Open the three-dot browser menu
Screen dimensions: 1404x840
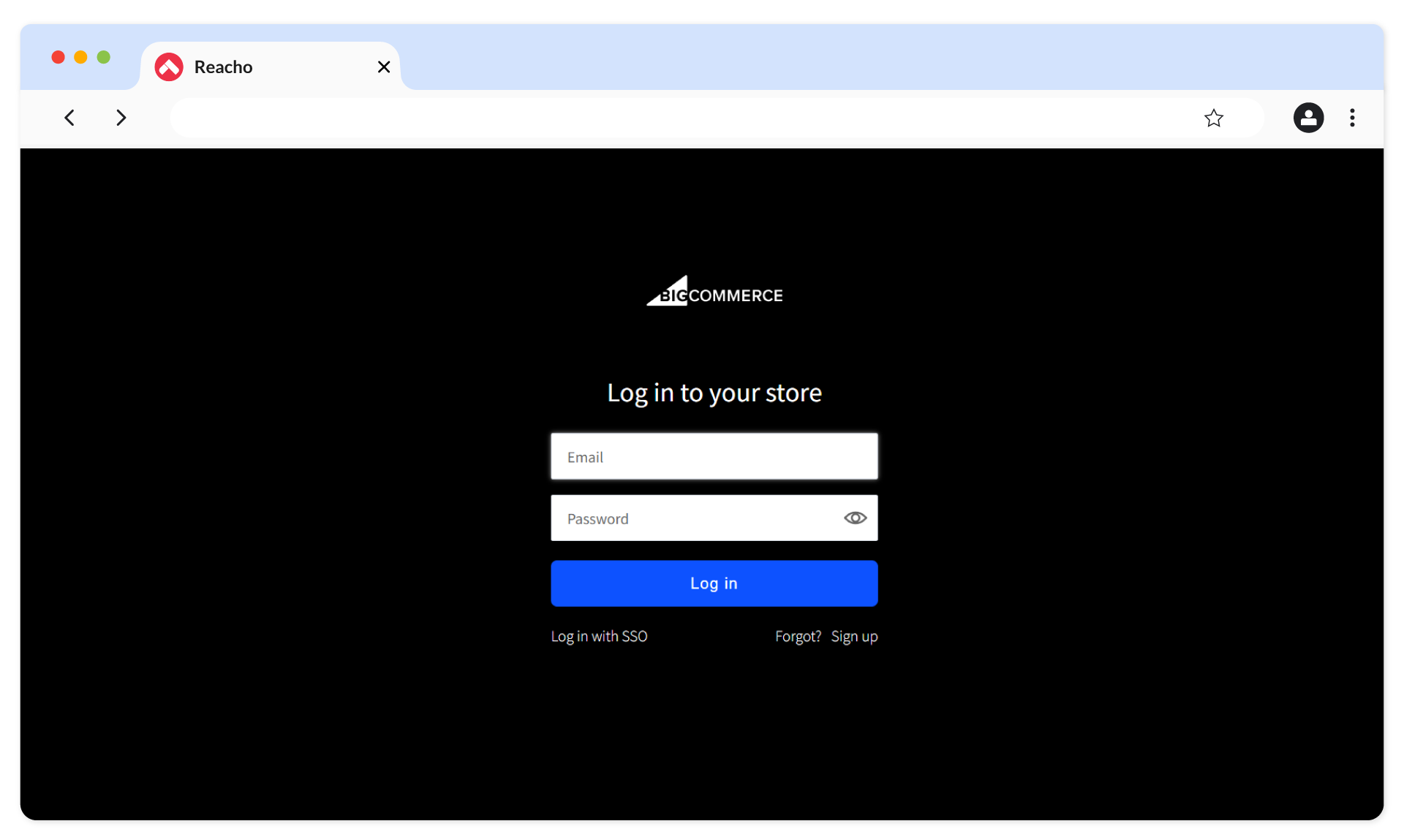coord(1351,118)
